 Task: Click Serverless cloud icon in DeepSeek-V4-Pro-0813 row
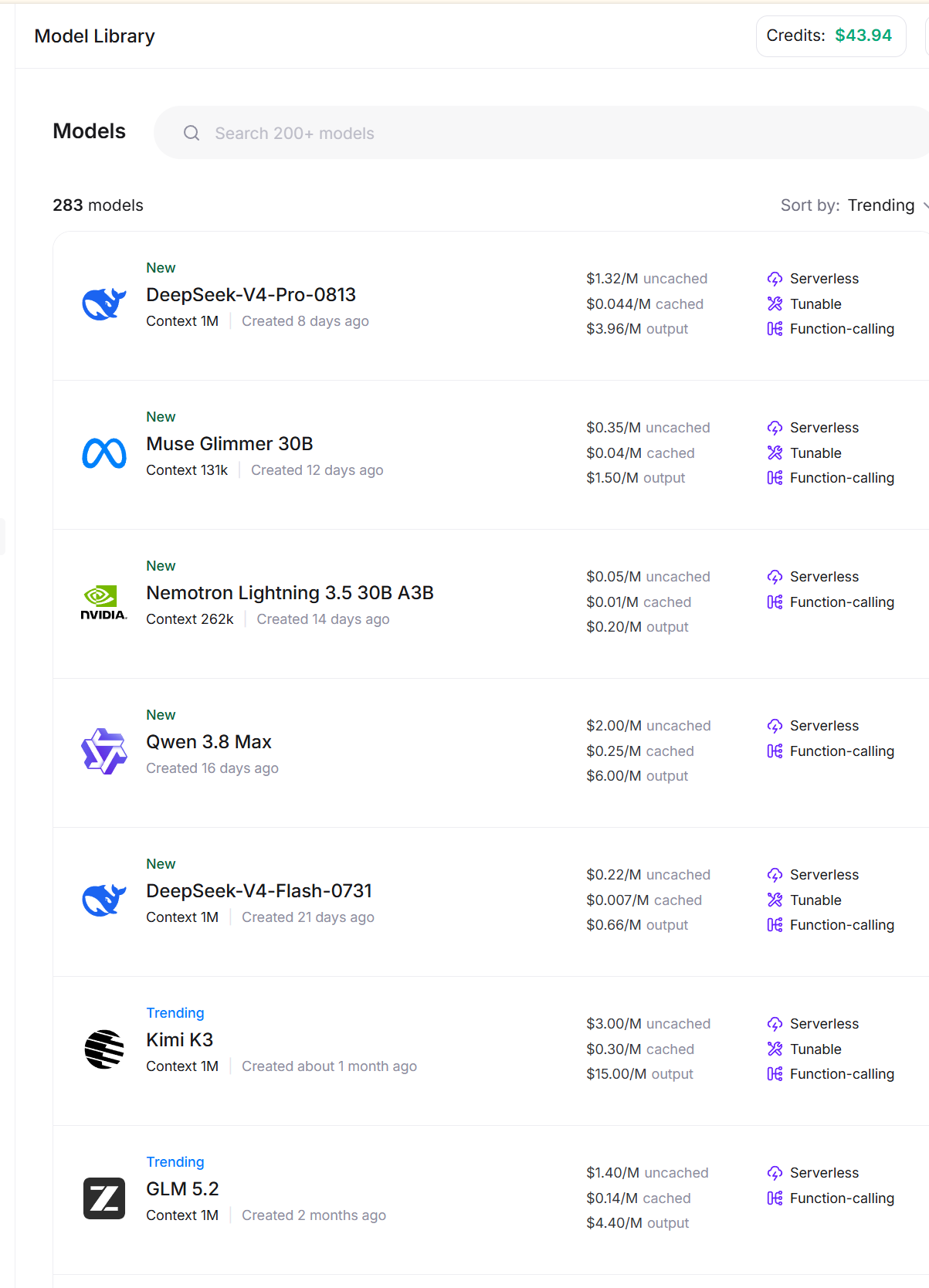pyautogui.click(x=775, y=279)
